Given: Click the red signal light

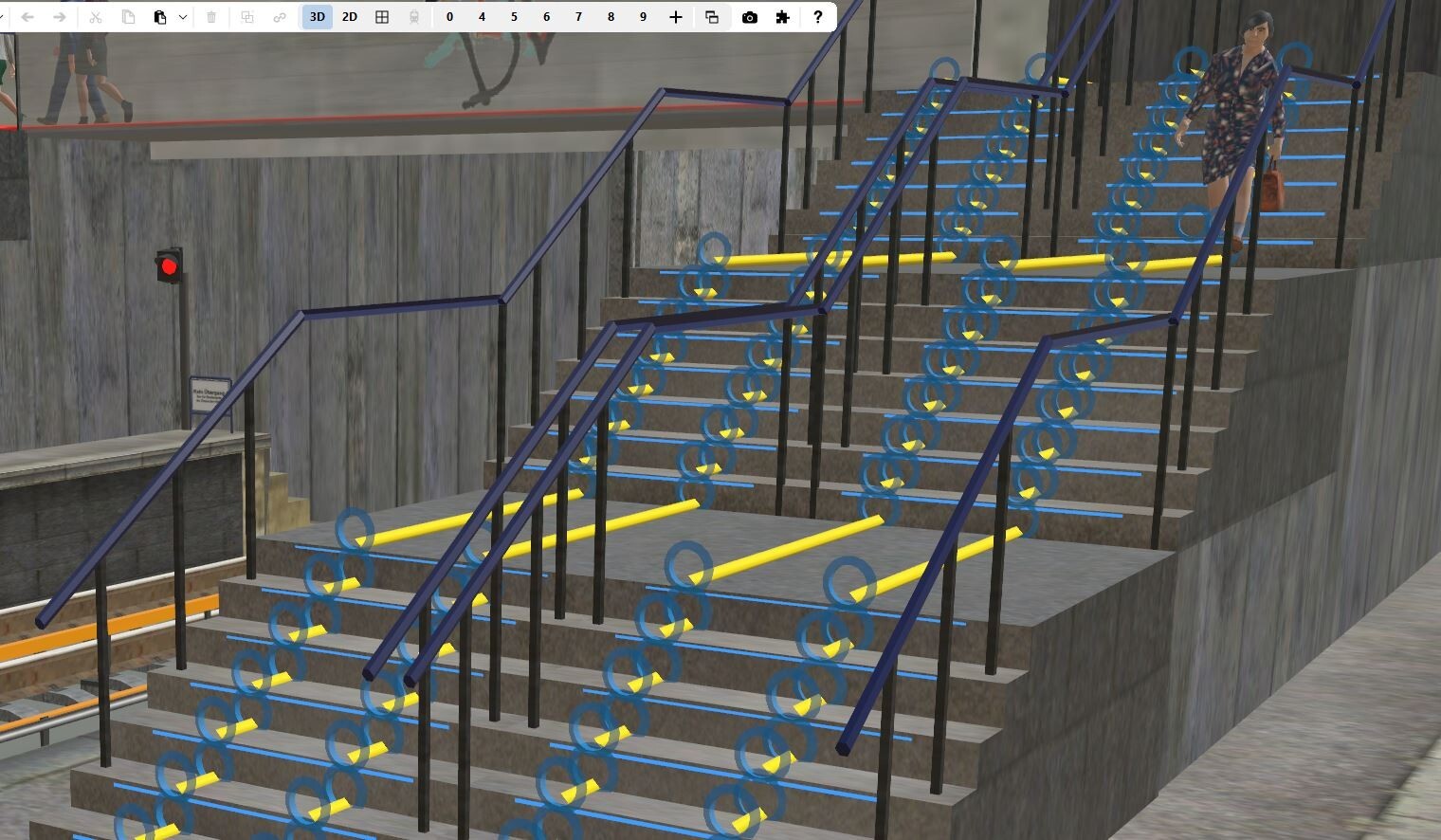Looking at the screenshot, I should [x=170, y=266].
